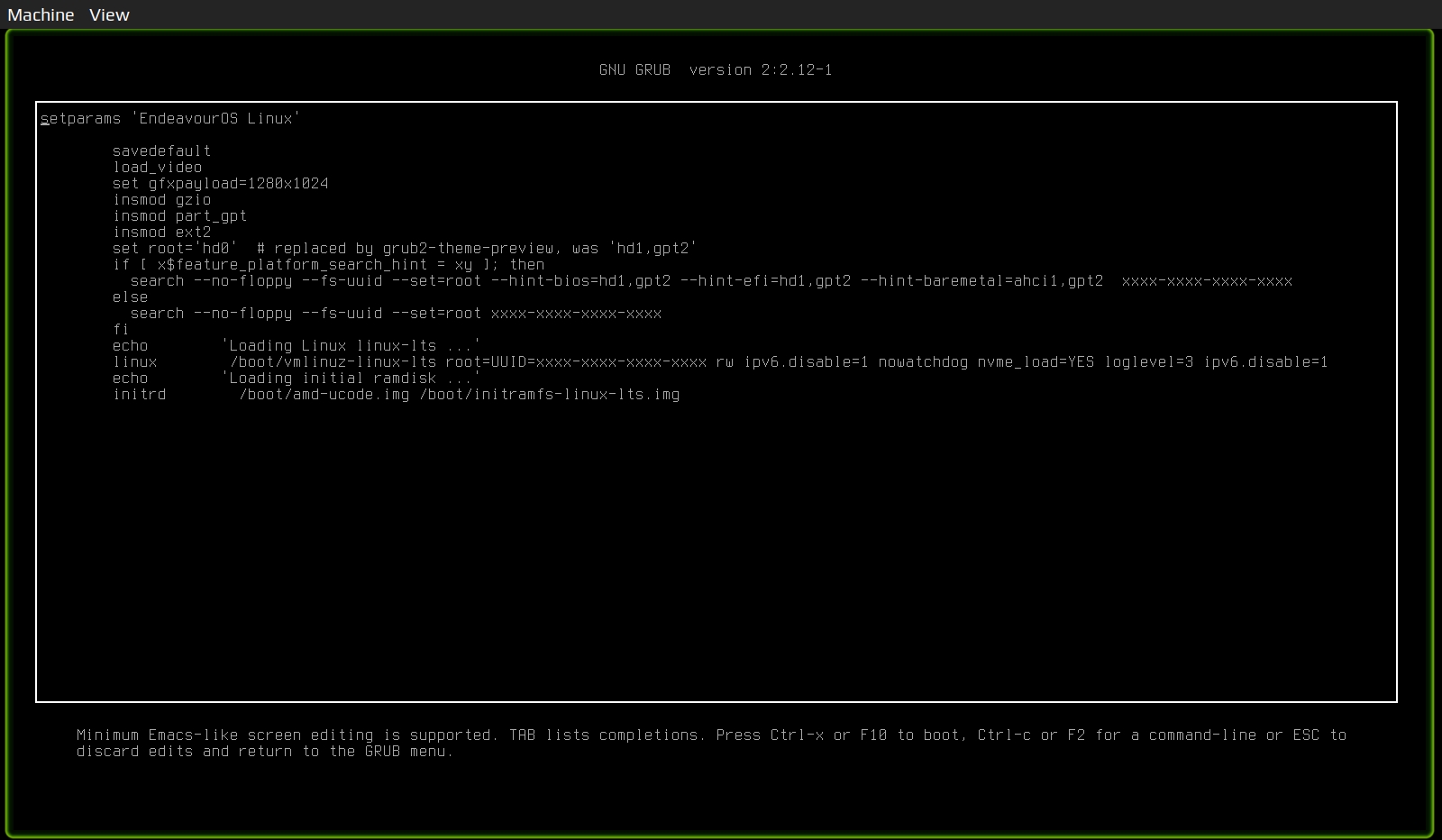This screenshot has height=840, width=1442.
Task: Place cursor on setparams 'EndeavourOS Linux' line
Action: tap(170, 118)
